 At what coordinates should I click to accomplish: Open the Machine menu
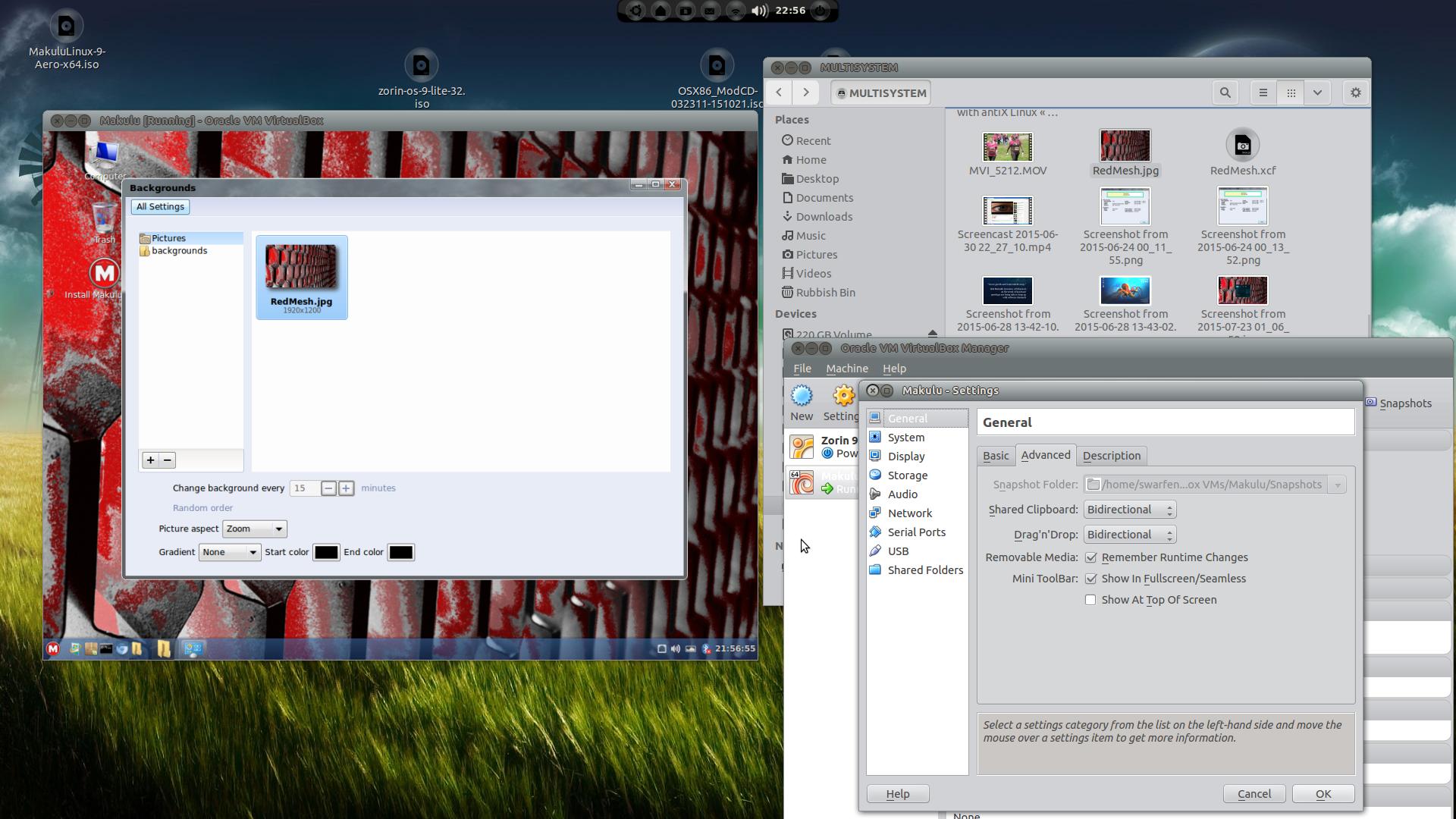pos(846,369)
